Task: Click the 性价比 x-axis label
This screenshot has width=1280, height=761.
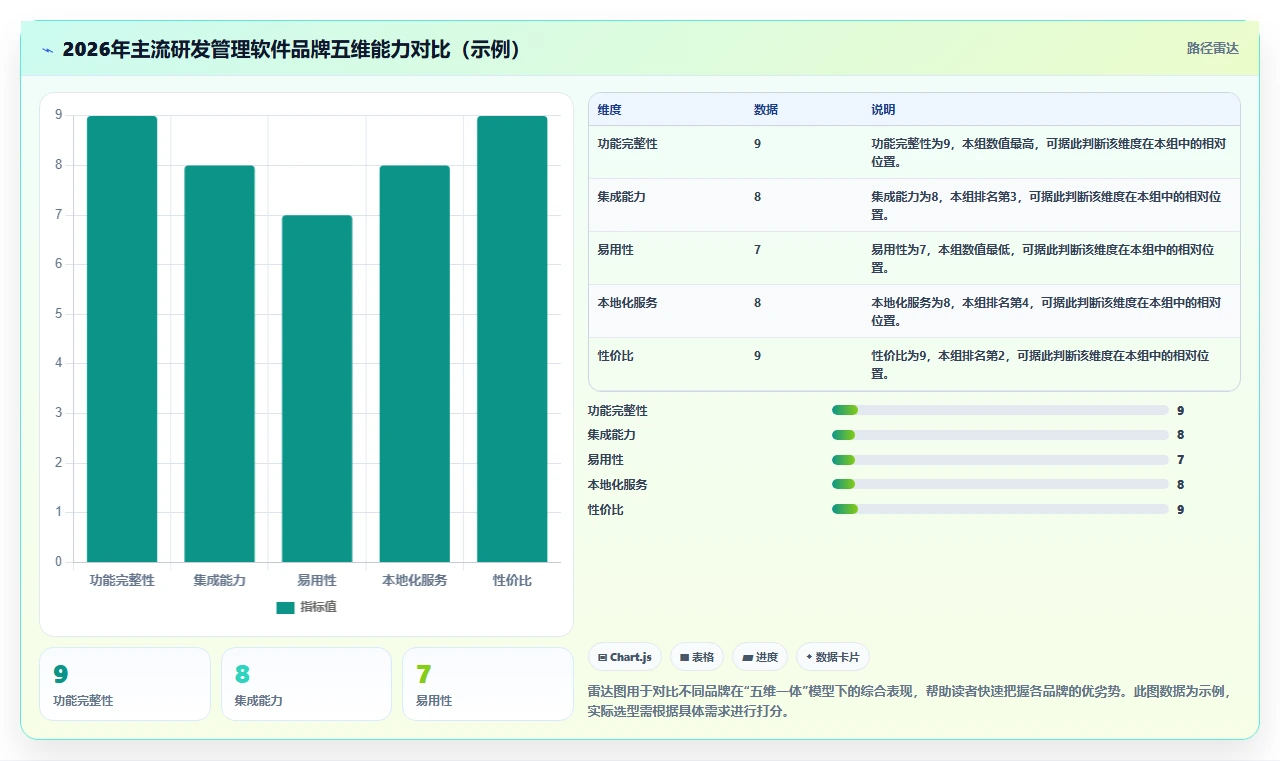Action: [512, 580]
